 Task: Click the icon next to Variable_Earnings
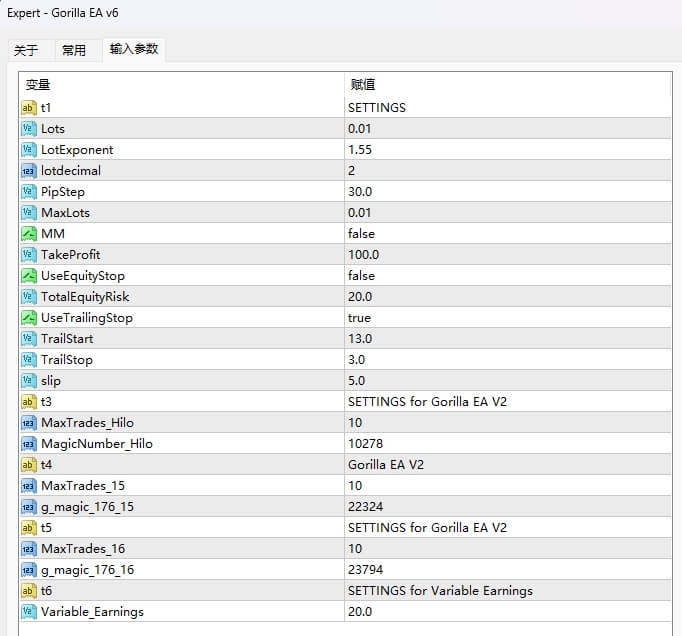coord(29,611)
